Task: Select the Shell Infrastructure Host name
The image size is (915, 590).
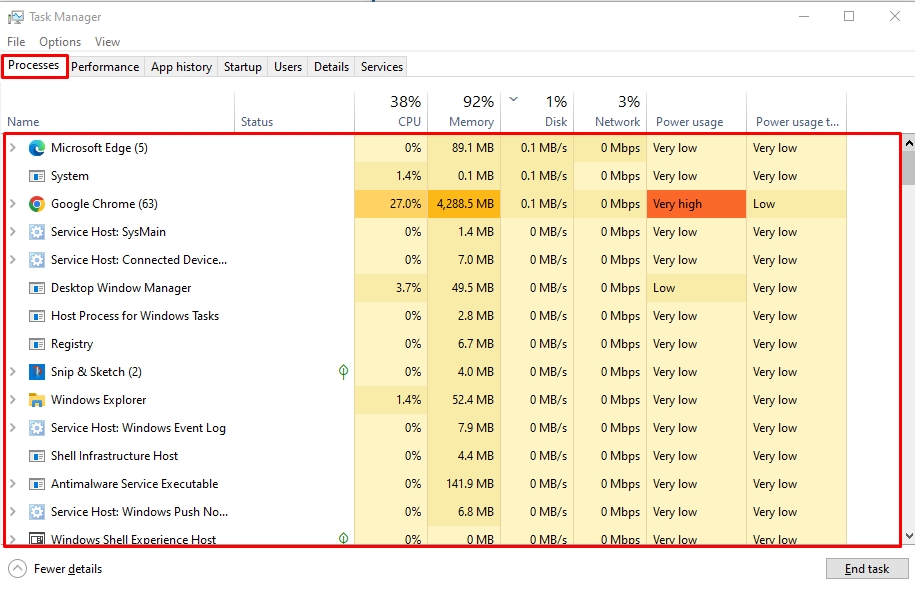Action: click(114, 456)
